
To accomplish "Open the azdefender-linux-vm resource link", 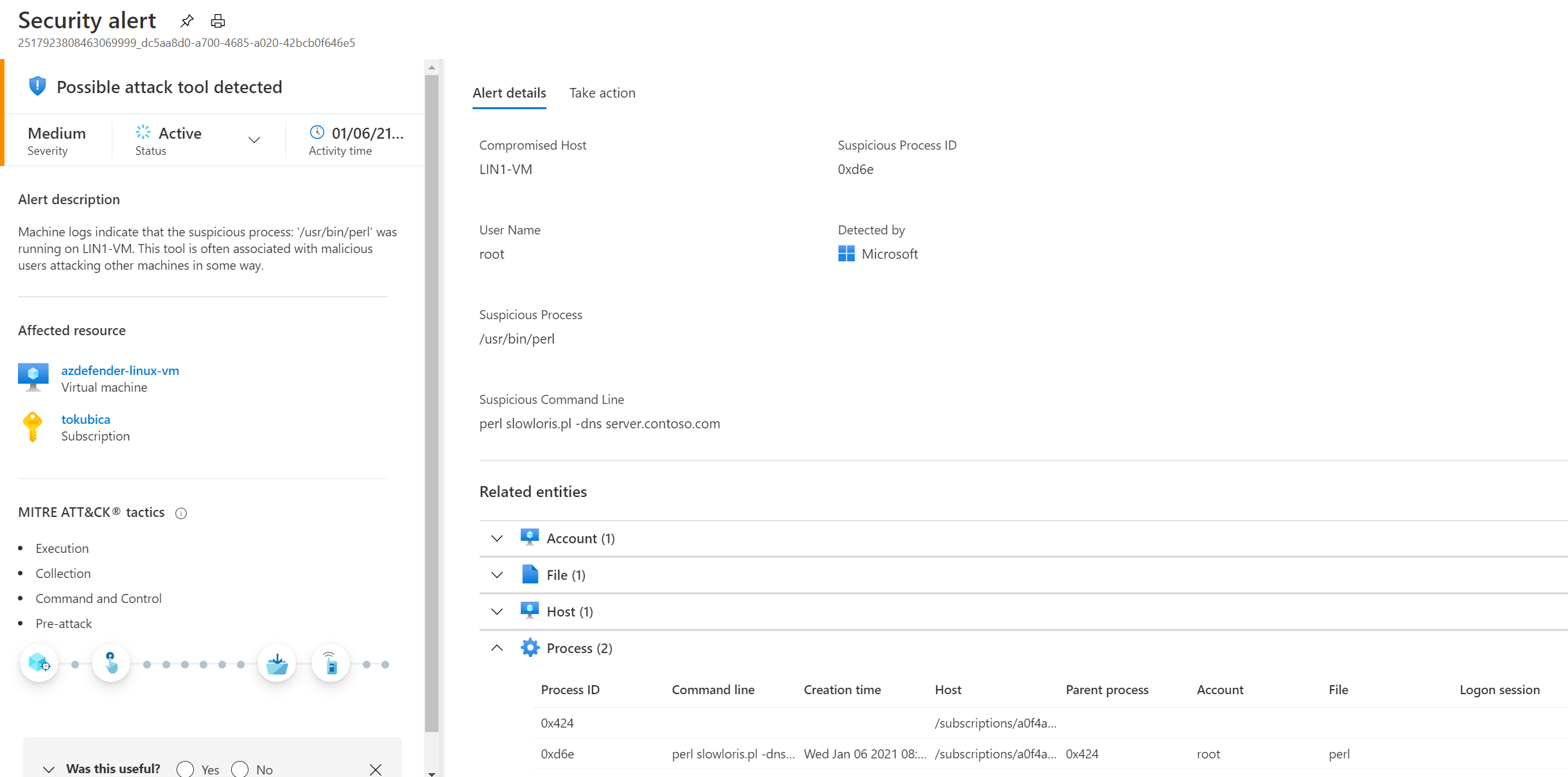I will click(120, 371).
